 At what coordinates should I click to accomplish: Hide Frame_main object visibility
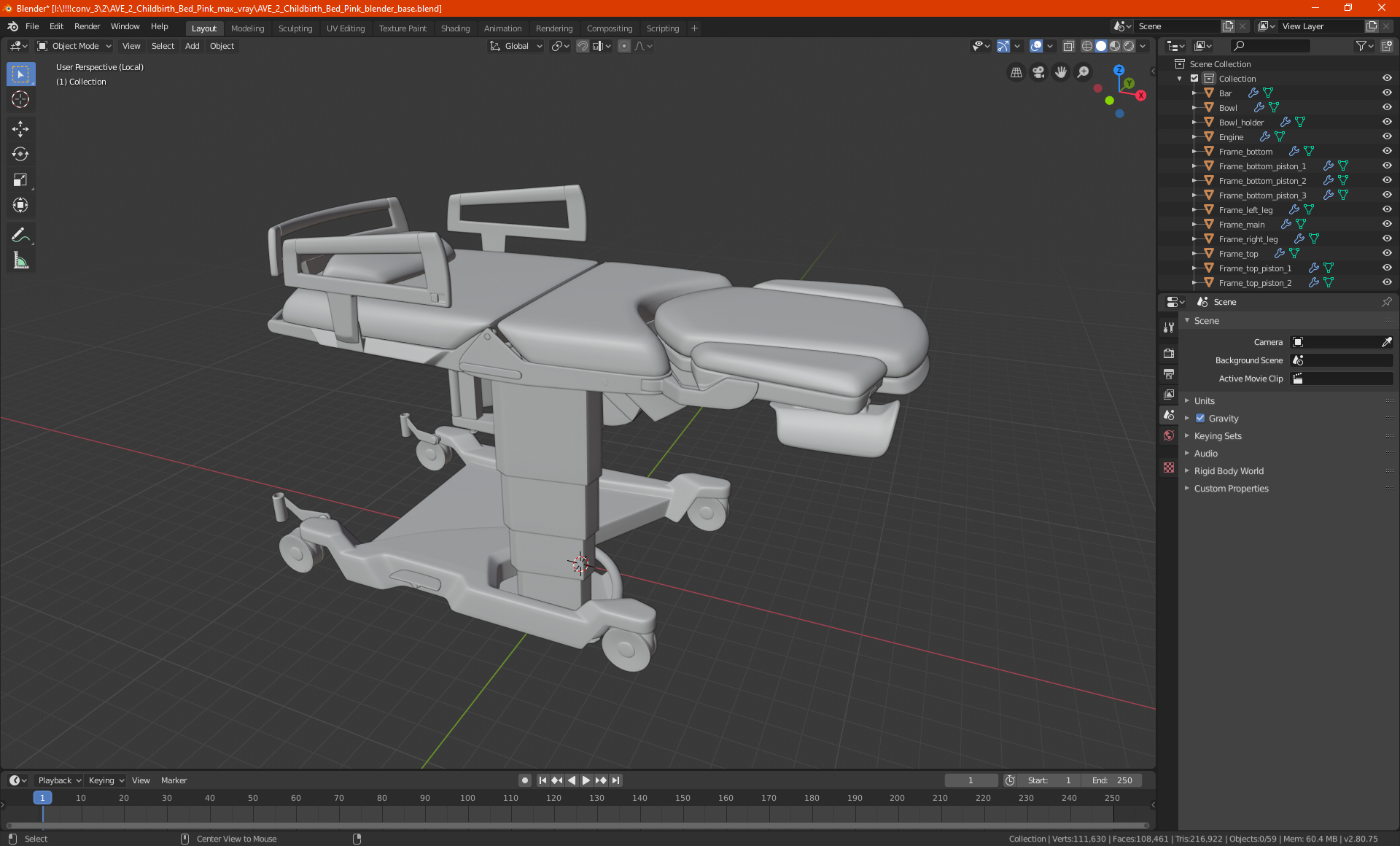[x=1386, y=225]
